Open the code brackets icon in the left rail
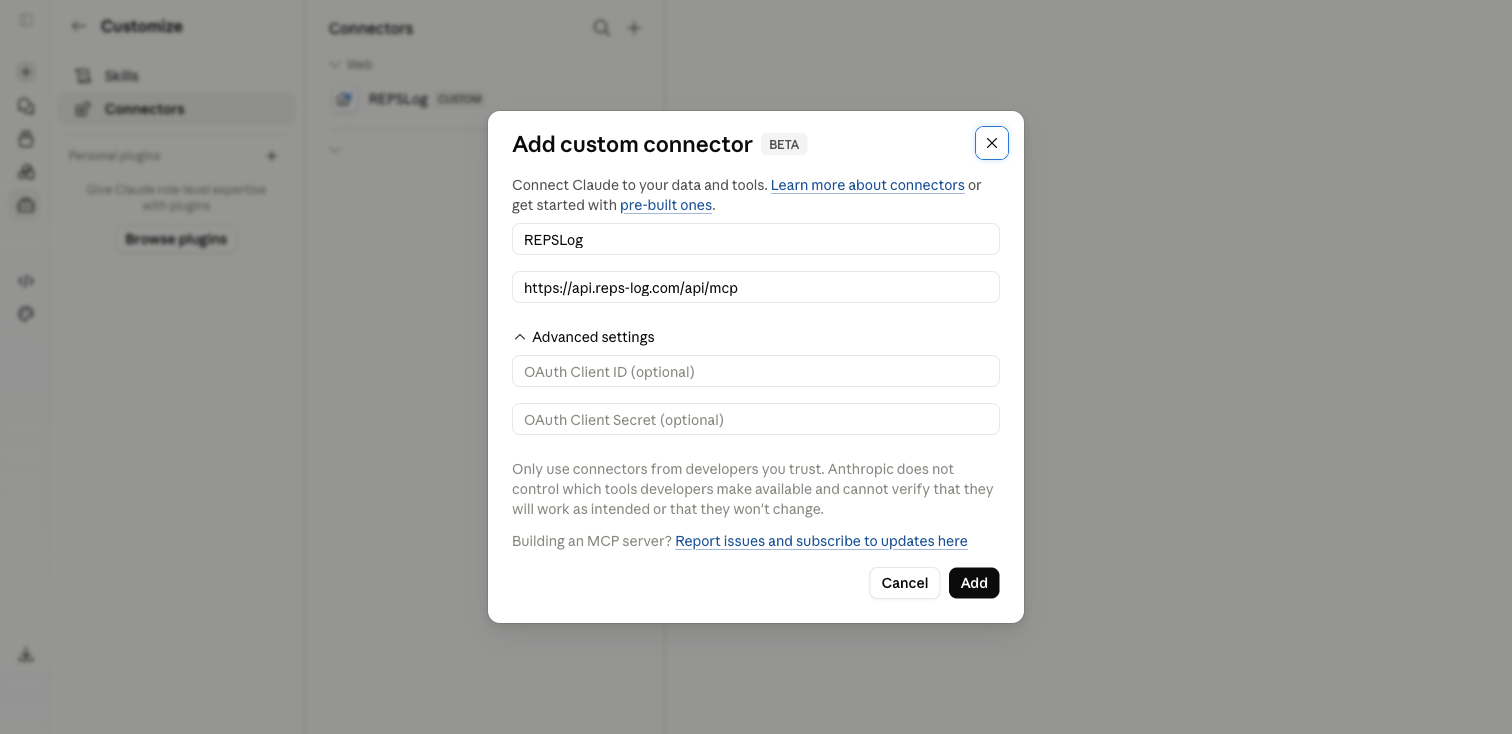 coord(26,281)
